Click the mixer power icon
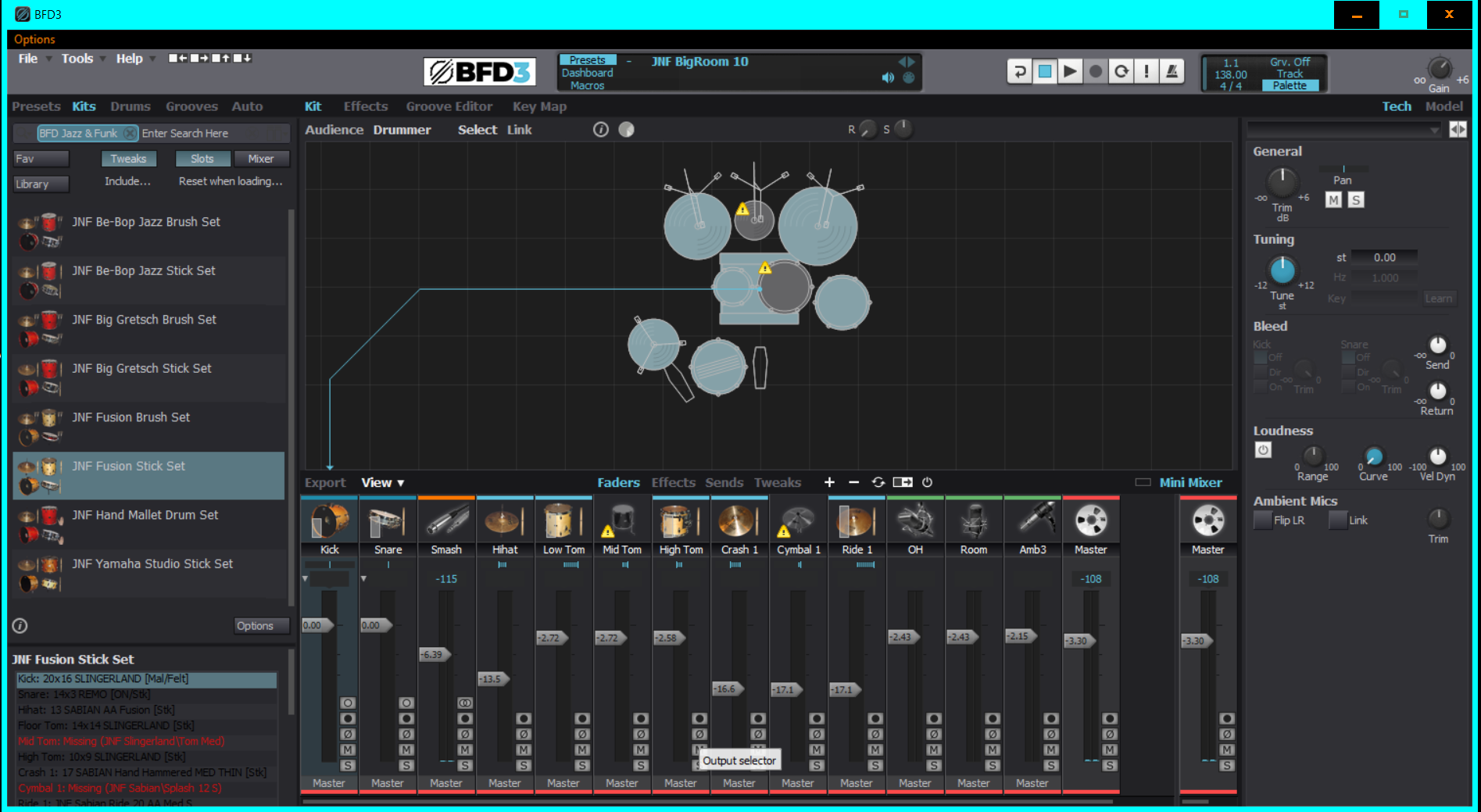 (927, 482)
